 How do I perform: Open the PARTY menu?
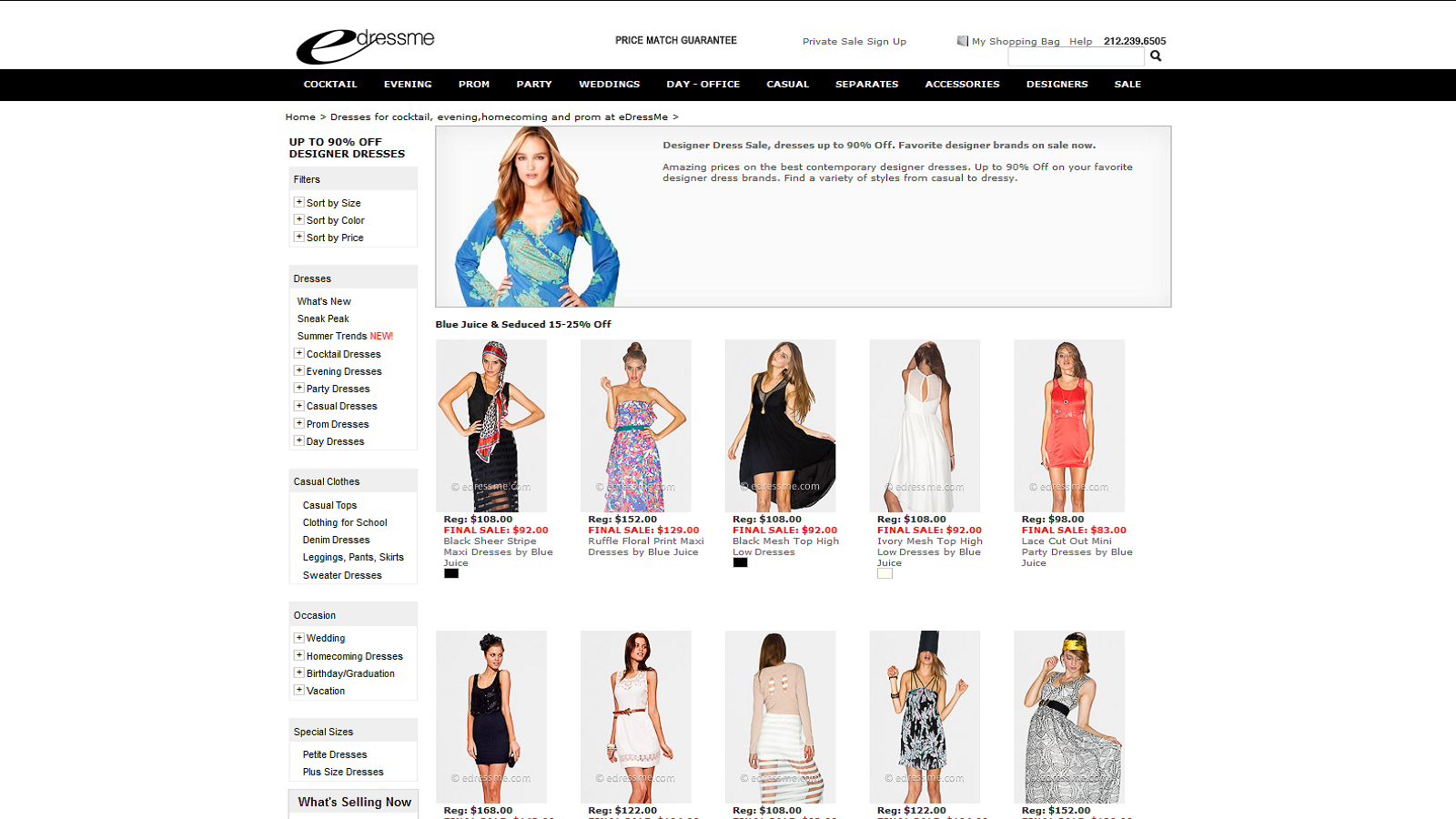534,85
